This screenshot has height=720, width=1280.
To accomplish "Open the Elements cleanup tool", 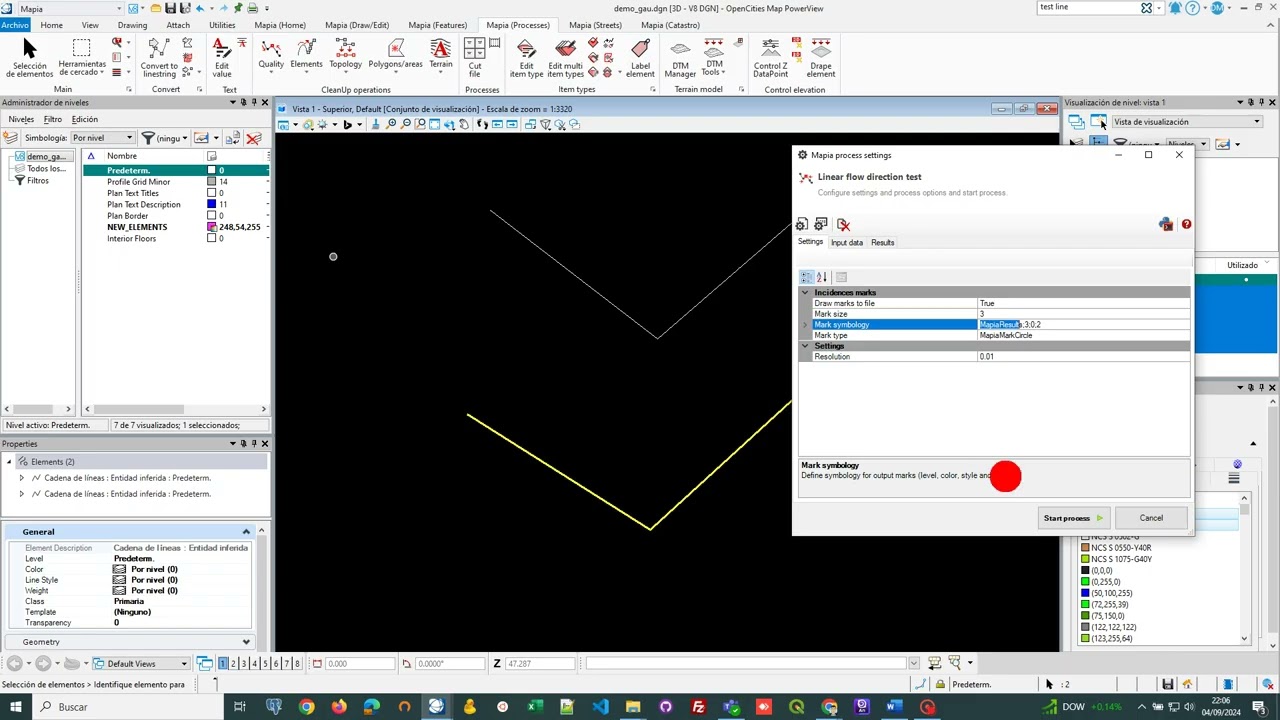I will point(306,54).
